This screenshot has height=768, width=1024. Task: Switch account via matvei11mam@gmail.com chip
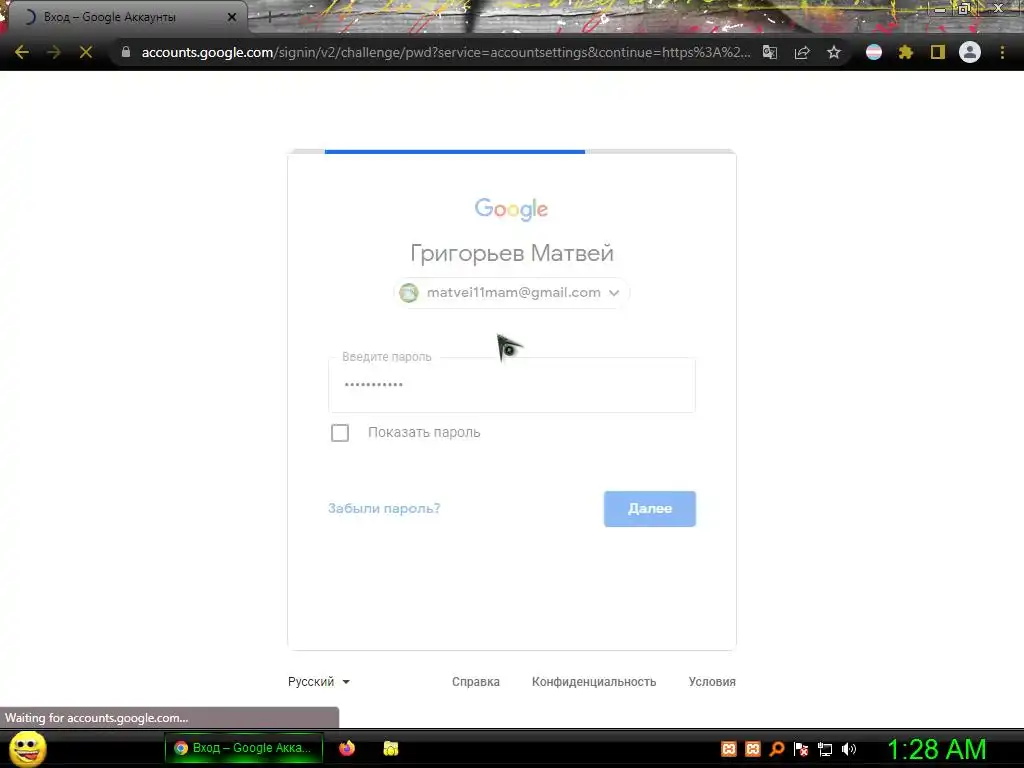[x=511, y=293]
